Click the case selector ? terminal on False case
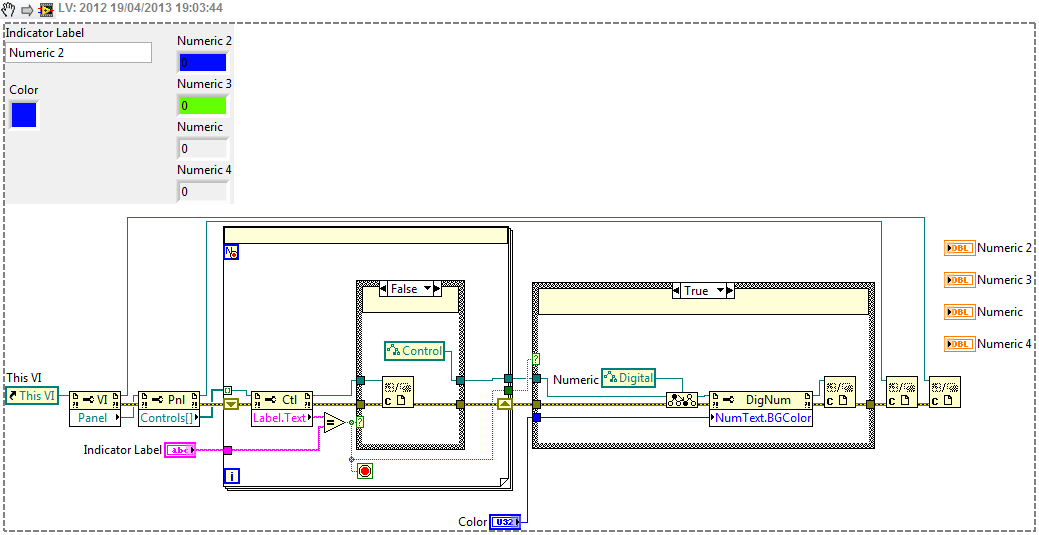The height and width of the screenshot is (535, 1039). click(x=360, y=423)
